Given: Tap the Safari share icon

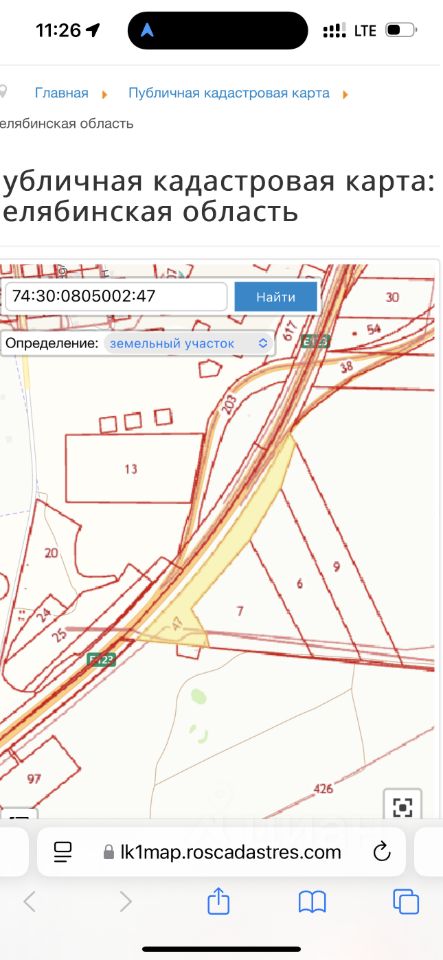Looking at the screenshot, I should click(x=218, y=902).
